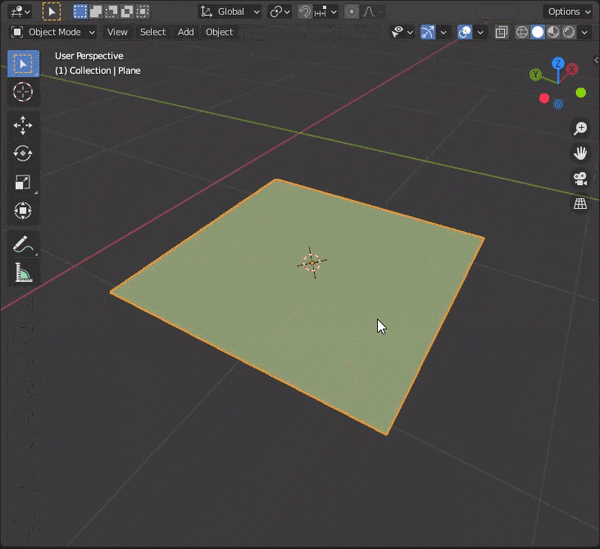
Task: Choose the Rotate tool in toolbar
Action: click(23, 153)
